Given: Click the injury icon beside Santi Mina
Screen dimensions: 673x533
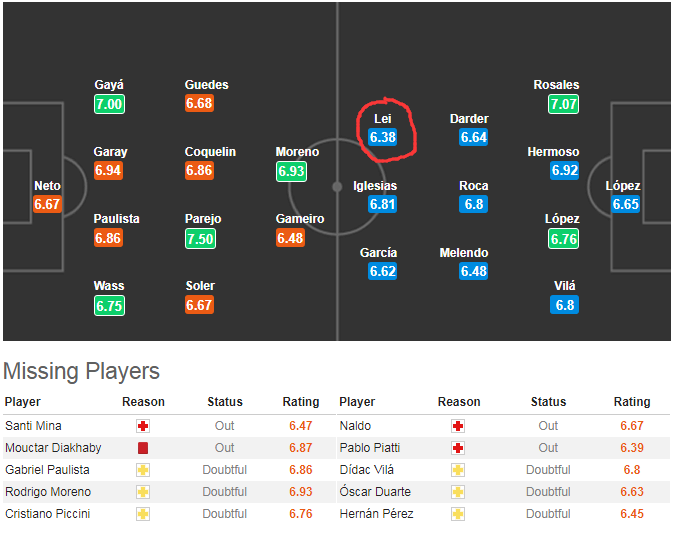Looking at the screenshot, I should pos(143,426).
